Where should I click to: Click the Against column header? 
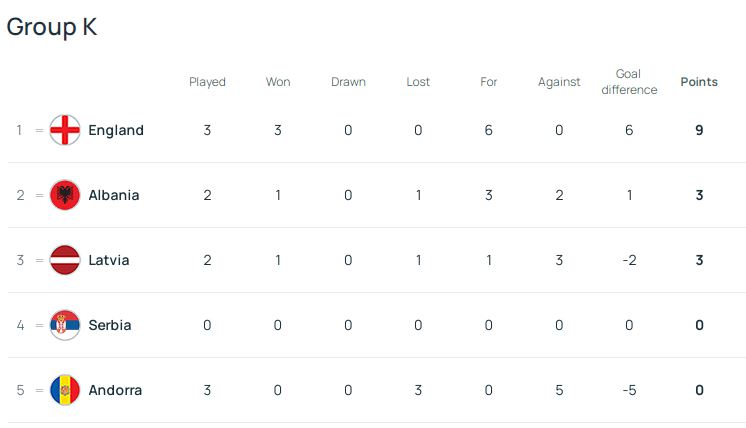(559, 82)
